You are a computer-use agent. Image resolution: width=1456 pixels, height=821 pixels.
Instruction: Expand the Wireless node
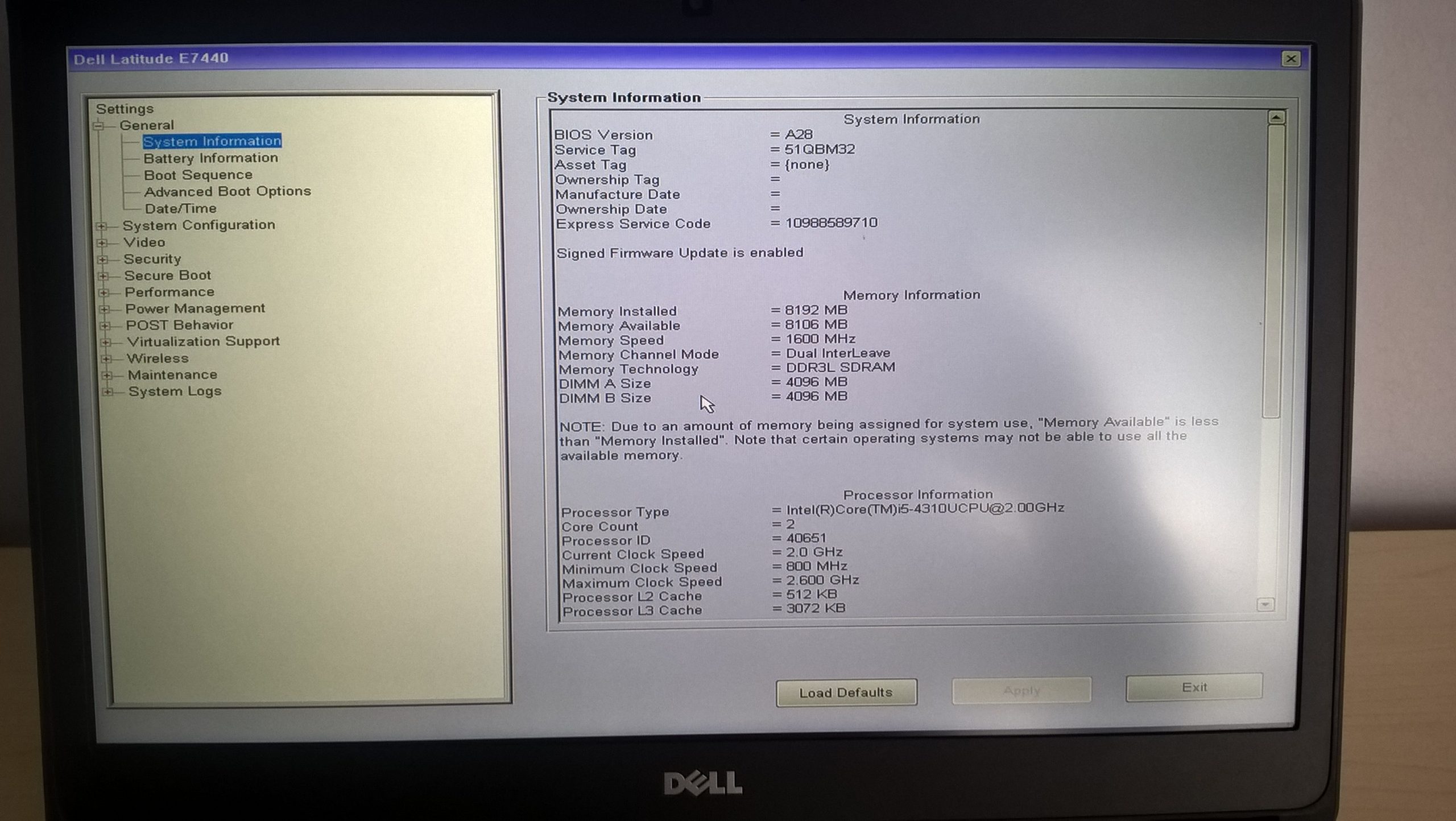click(x=106, y=358)
